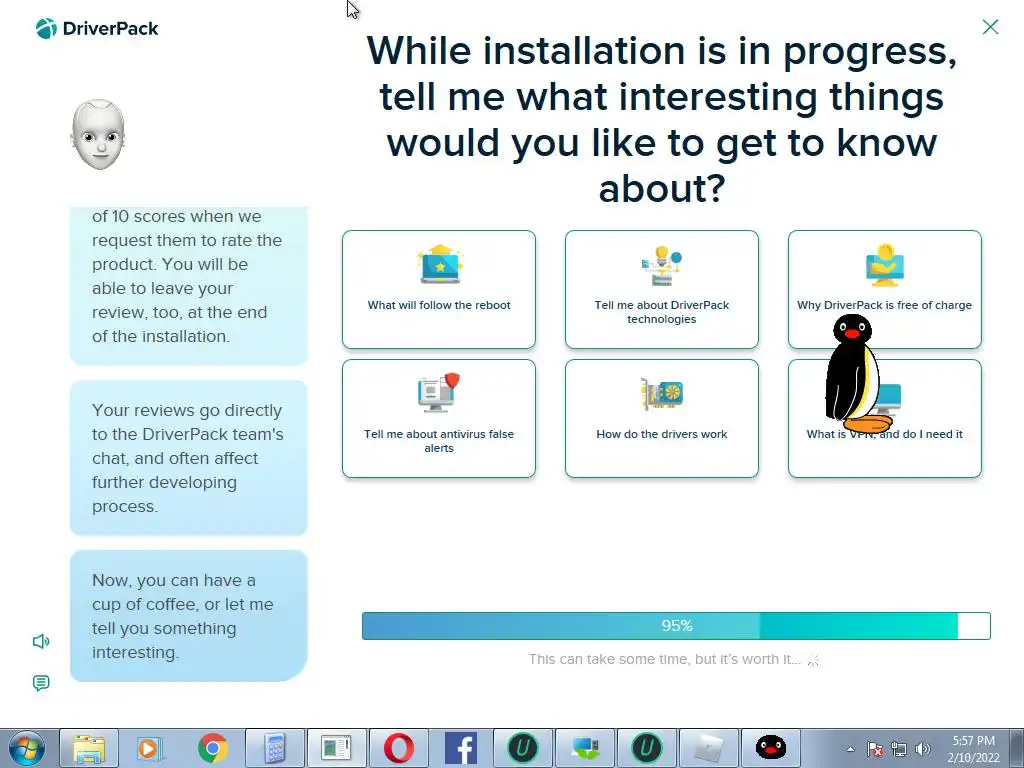The width and height of the screenshot is (1024, 768).
Task: Open 'What is VPN, and do I need it' card
Action: coord(884,419)
